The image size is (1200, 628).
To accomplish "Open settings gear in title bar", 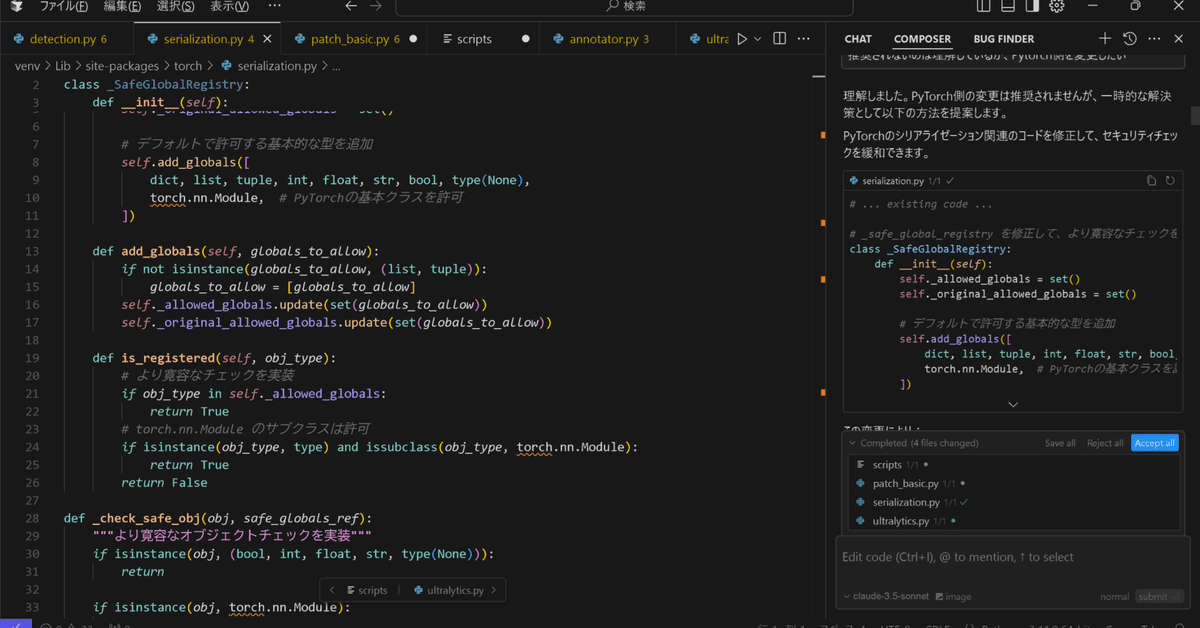I will (x=1057, y=6).
